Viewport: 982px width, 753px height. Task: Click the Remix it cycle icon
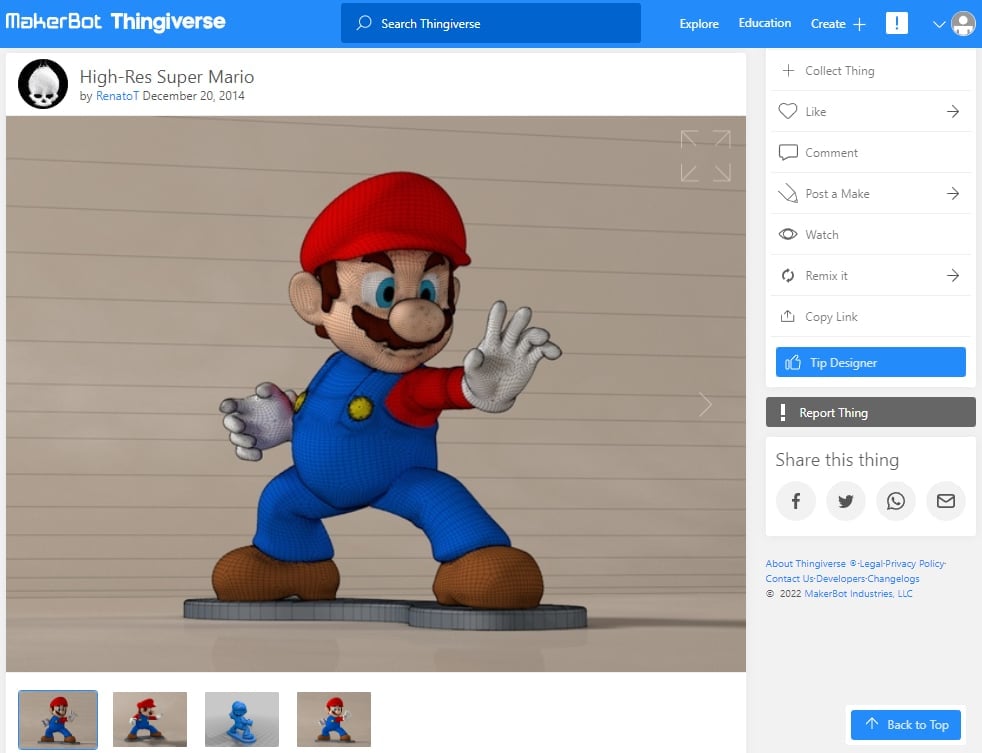tap(788, 276)
